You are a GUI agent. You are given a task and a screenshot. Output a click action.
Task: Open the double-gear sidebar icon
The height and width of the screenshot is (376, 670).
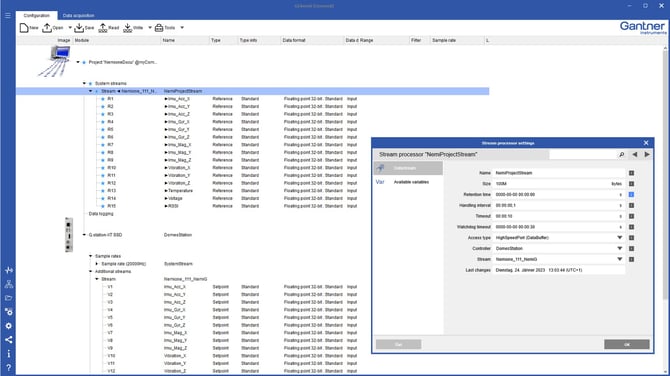pos(9,311)
